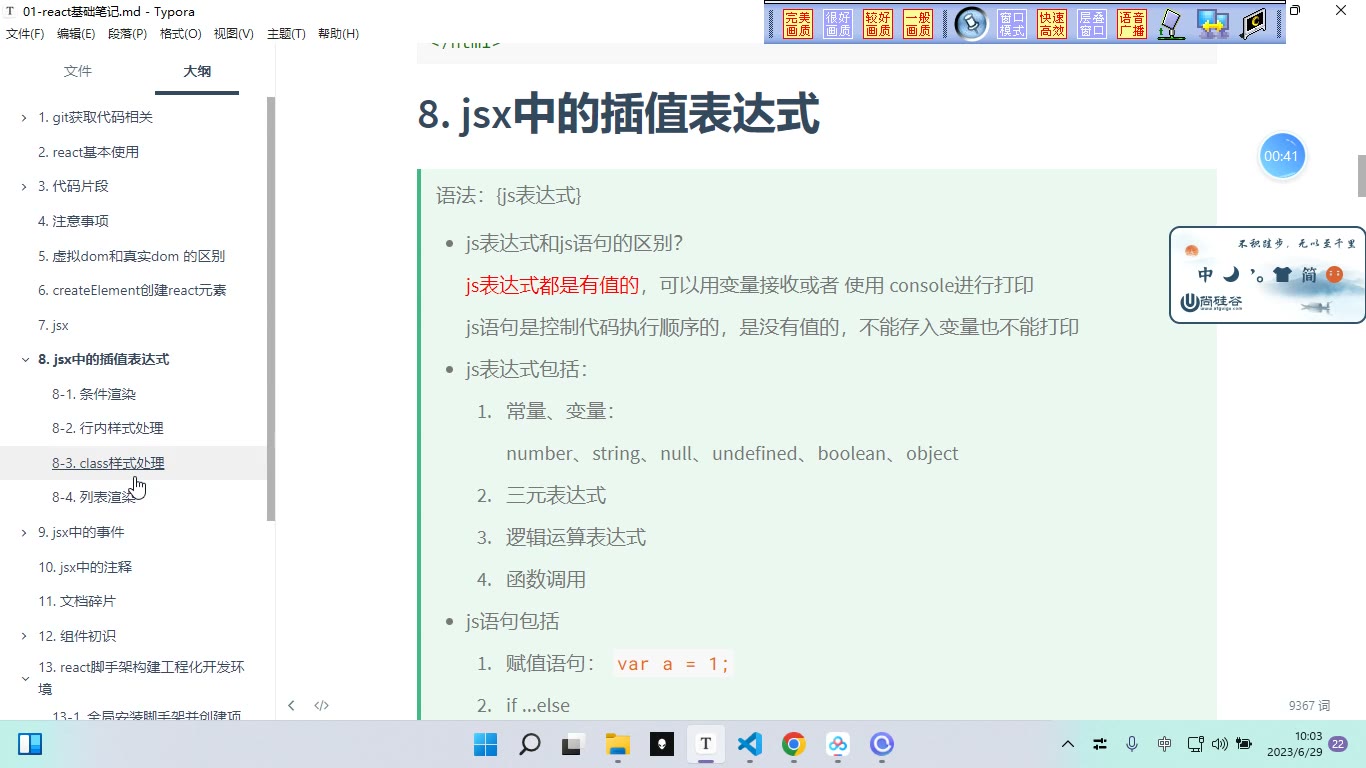1366x768 pixels.
Task: Open File Explorer from taskbar
Action: 618,744
